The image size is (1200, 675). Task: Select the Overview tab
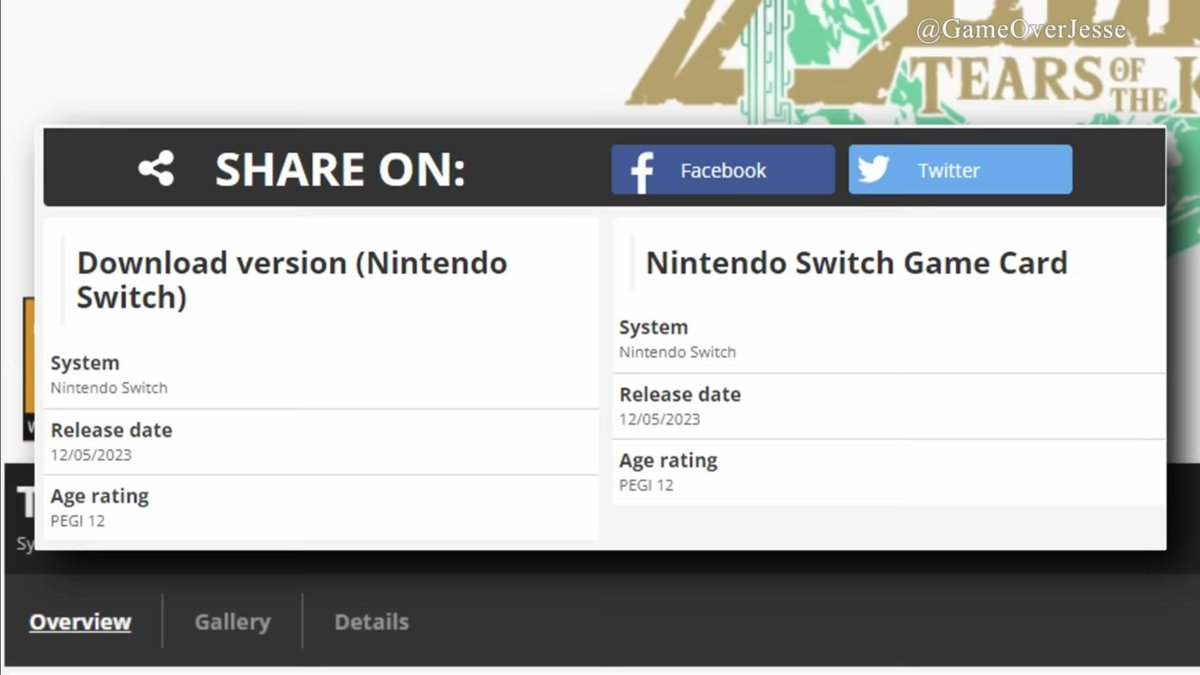tap(80, 621)
